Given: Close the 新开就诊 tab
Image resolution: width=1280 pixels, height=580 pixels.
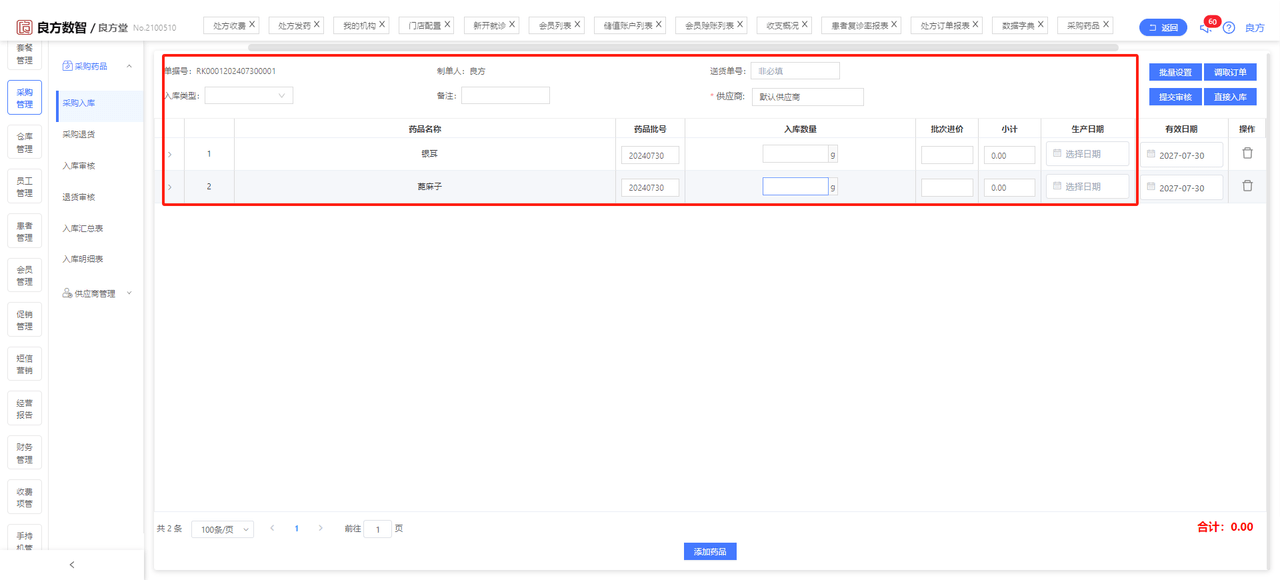Looking at the screenshot, I should pyautogui.click(x=512, y=24).
